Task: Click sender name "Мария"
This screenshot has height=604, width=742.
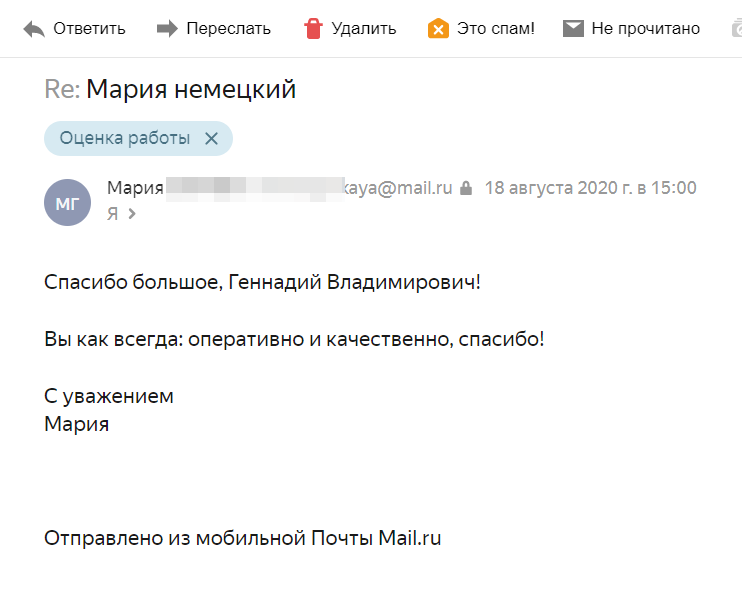Action: pyautogui.click(x=135, y=188)
